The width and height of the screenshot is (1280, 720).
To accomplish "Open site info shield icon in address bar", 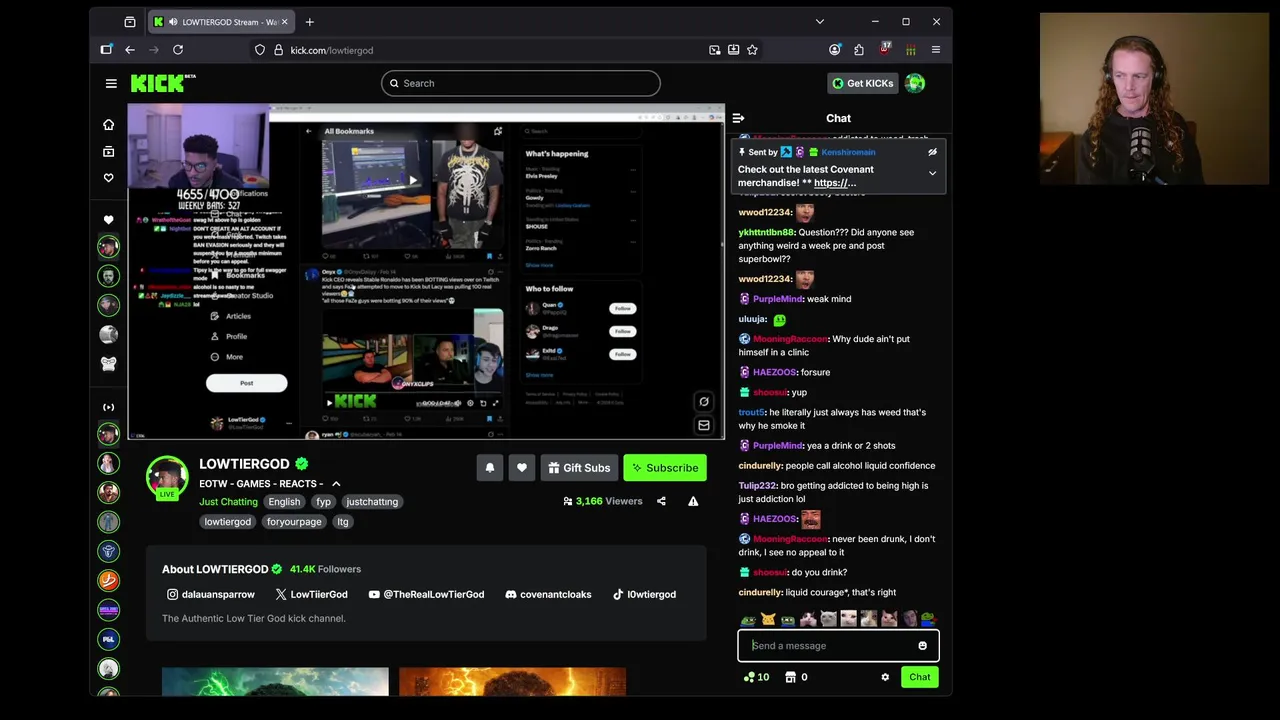I will 260,50.
